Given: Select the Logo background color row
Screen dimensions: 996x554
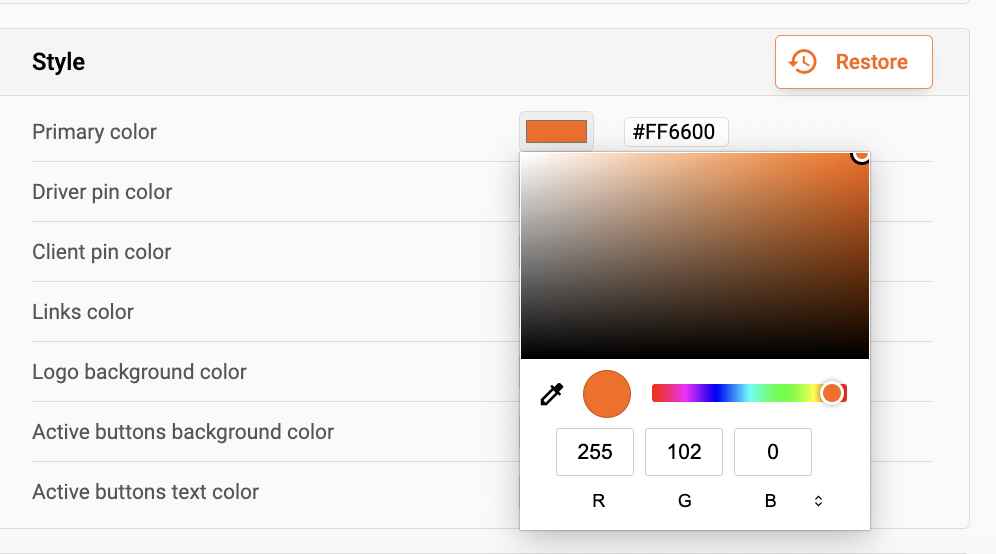Looking at the screenshot, I should pos(139,372).
